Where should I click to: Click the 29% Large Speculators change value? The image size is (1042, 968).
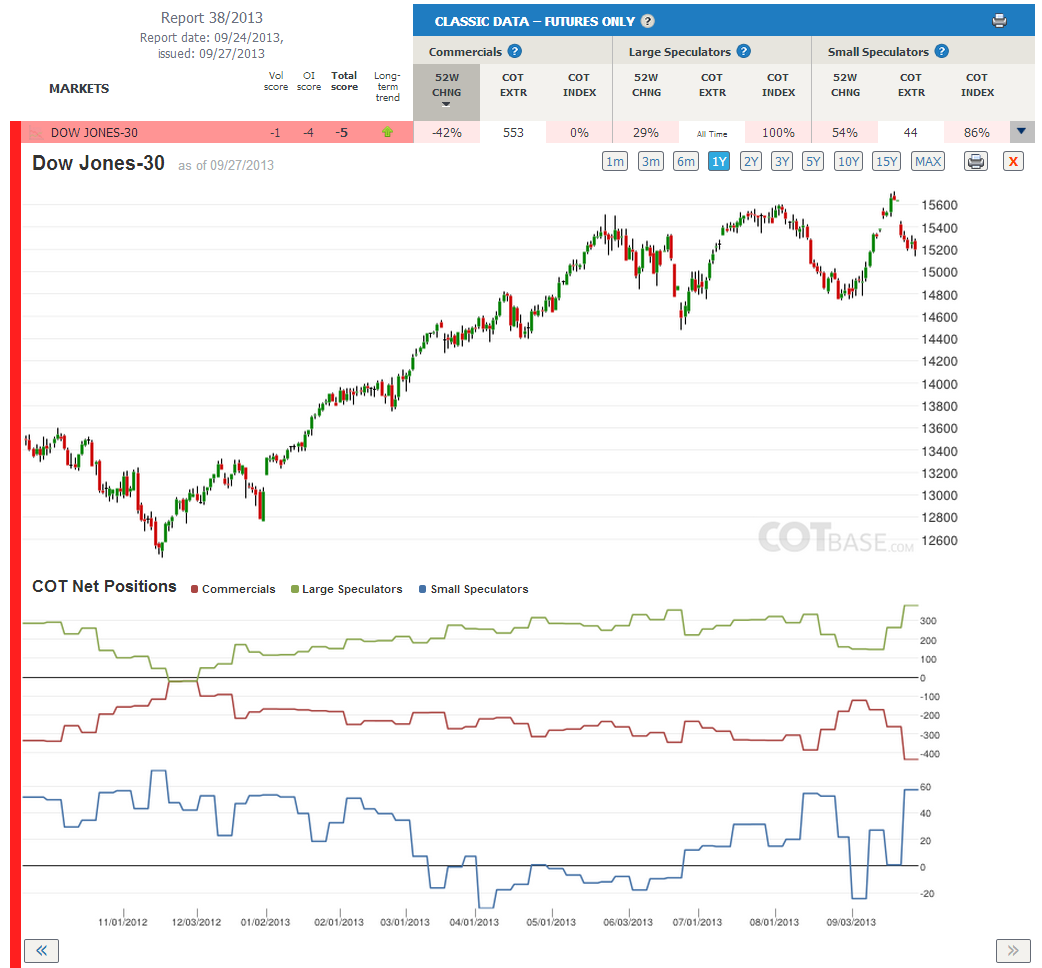(645, 132)
